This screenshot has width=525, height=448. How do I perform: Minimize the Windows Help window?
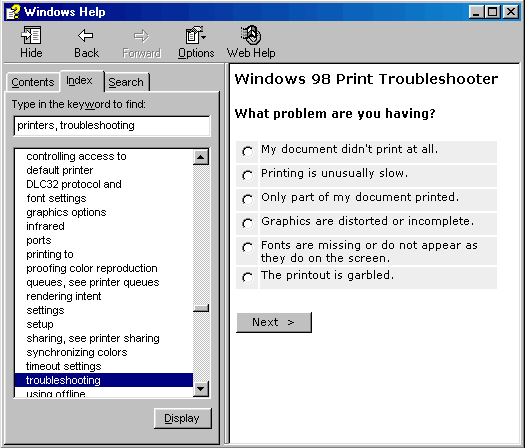476,12
